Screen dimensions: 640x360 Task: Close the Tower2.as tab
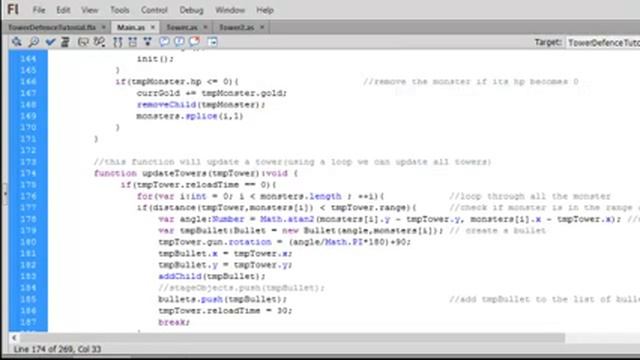click(262, 27)
